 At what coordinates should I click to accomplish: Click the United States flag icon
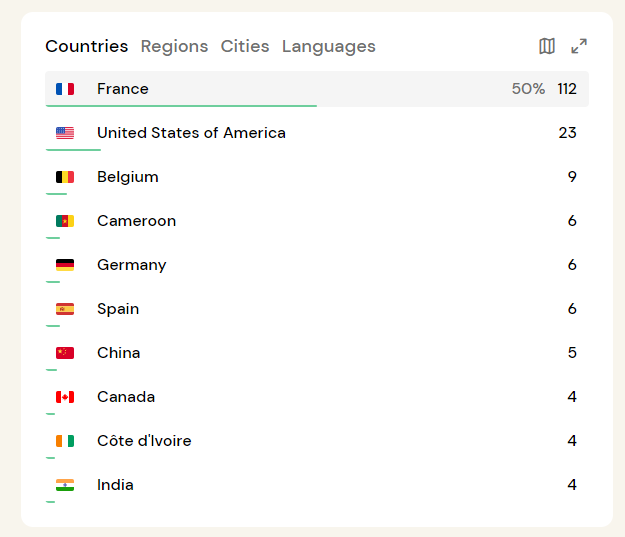[x=65, y=133]
